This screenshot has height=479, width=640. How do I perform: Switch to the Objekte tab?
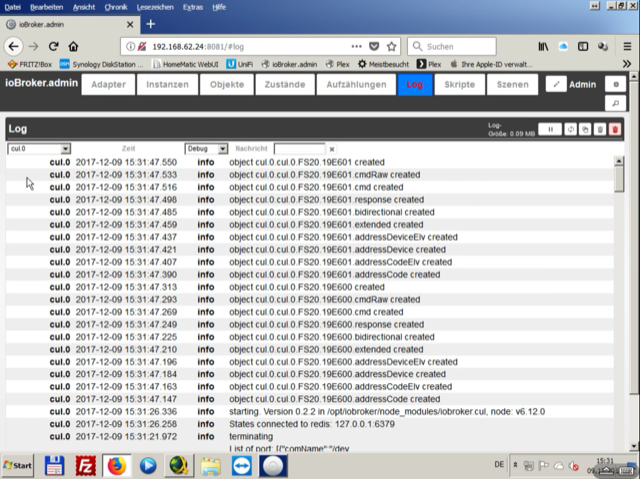click(227, 84)
